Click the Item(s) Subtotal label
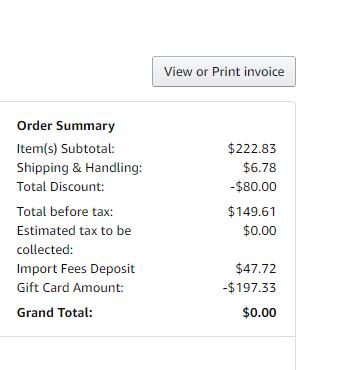The width and height of the screenshot is (363, 370). click(66, 149)
